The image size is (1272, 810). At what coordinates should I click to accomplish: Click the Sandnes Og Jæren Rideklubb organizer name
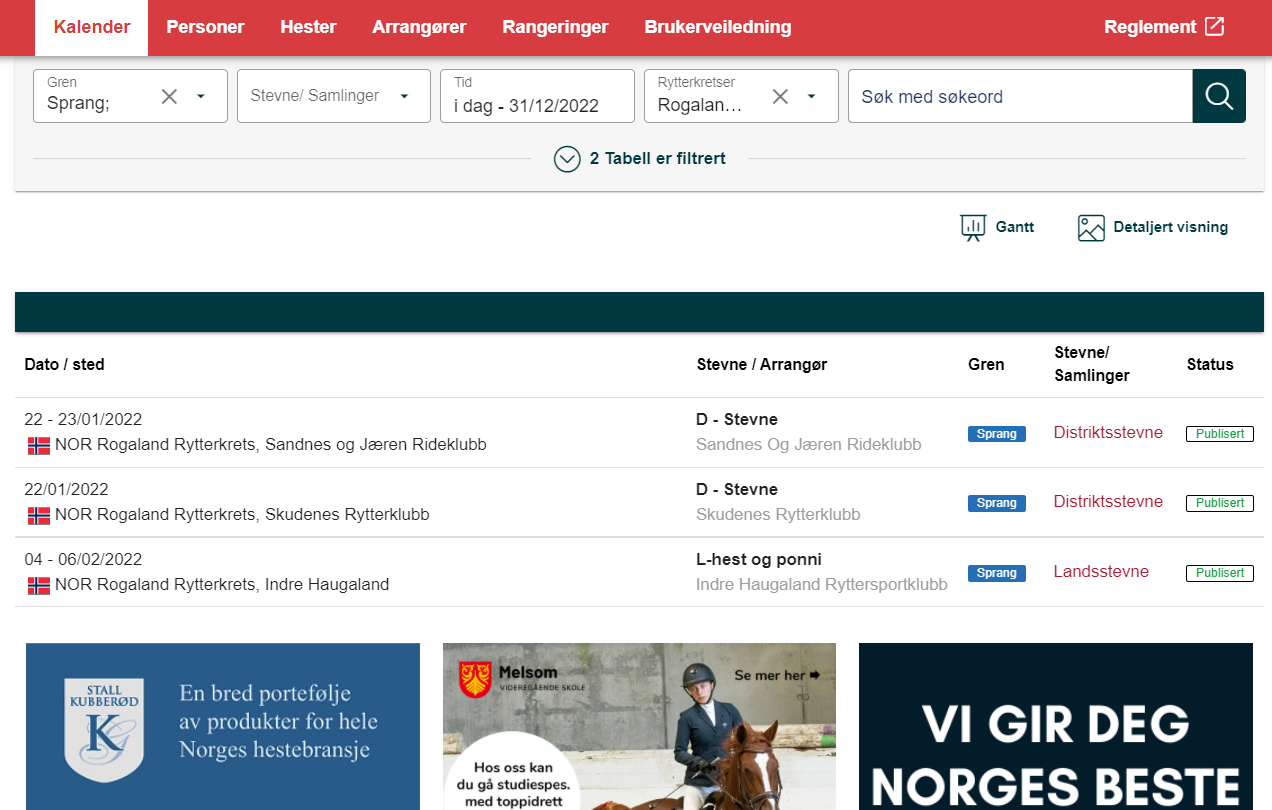click(808, 444)
